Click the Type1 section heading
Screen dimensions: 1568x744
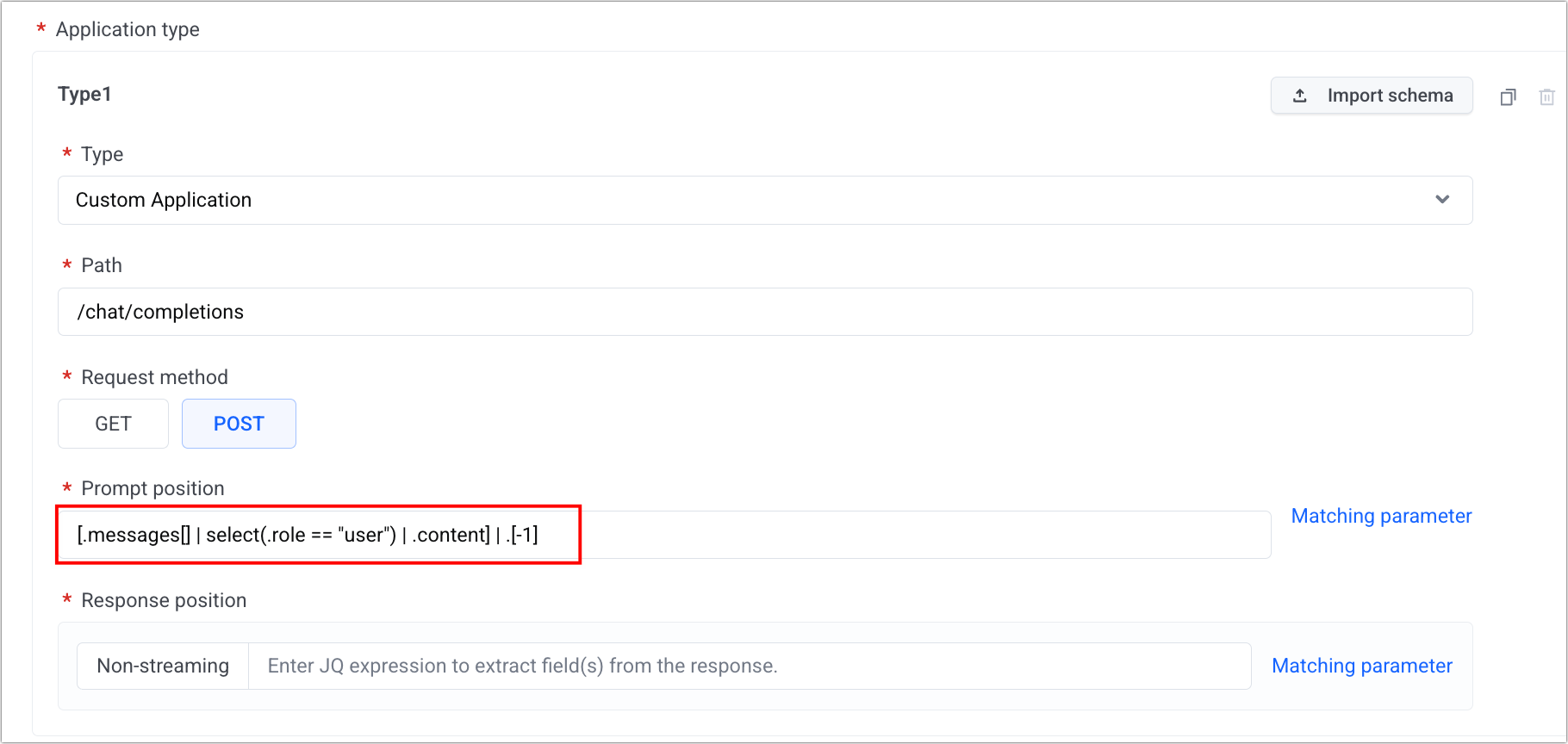(84, 94)
